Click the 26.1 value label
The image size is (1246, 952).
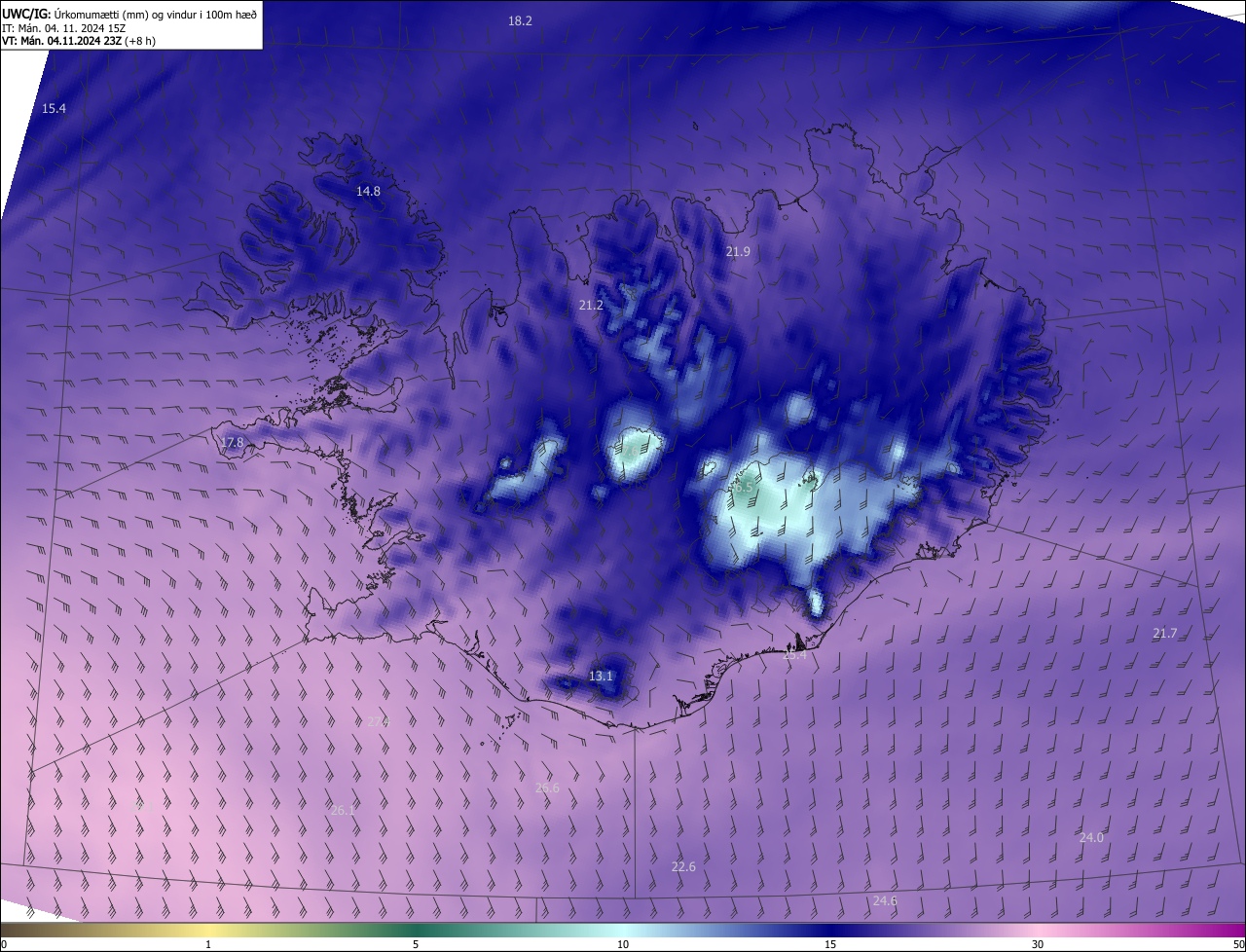tap(343, 811)
